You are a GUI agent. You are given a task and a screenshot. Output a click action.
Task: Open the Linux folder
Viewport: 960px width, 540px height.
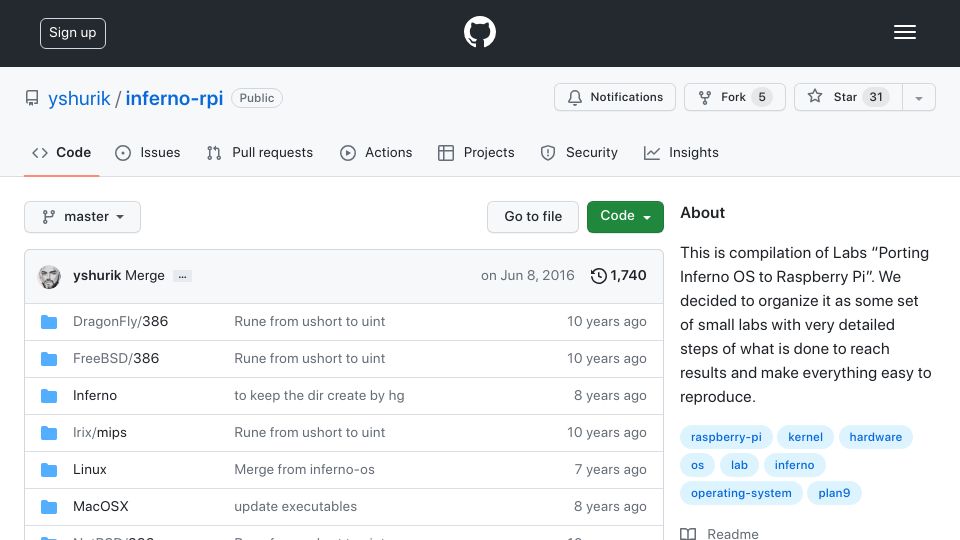click(90, 470)
